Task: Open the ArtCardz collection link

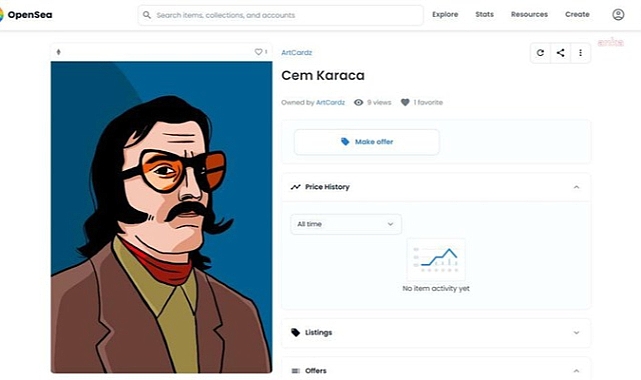Action: (x=296, y=53)
